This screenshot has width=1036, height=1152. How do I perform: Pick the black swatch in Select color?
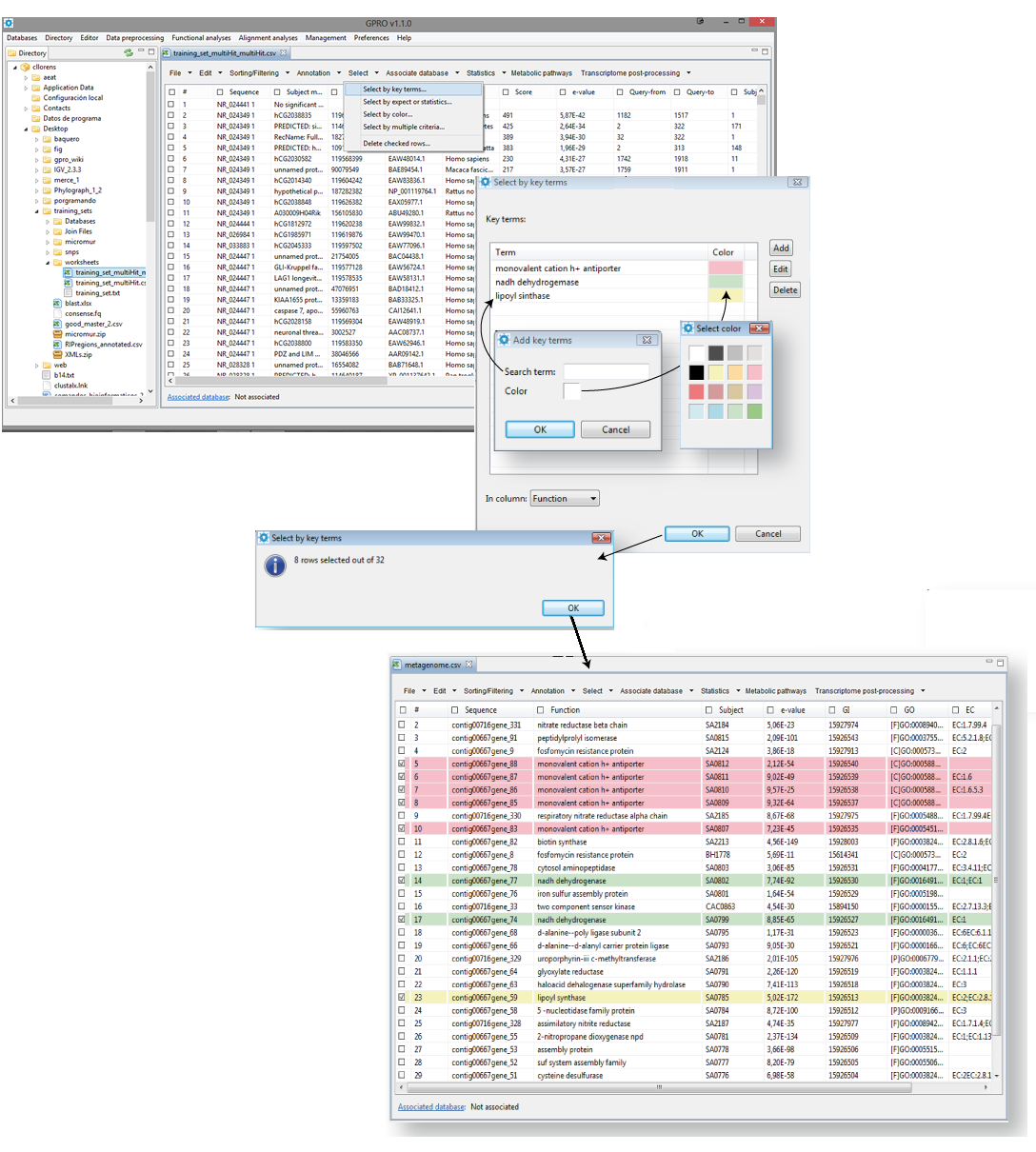tap(696, 372)
